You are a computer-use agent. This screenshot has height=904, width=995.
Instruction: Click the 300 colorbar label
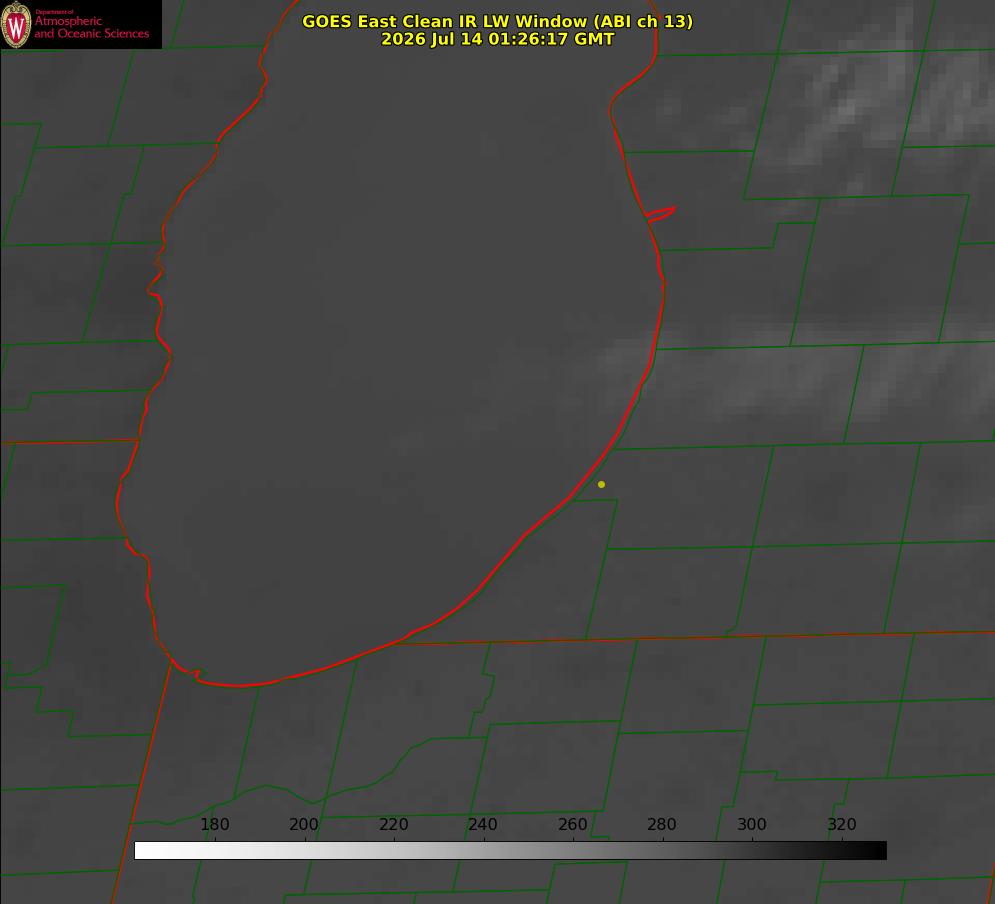coord(752,824)
